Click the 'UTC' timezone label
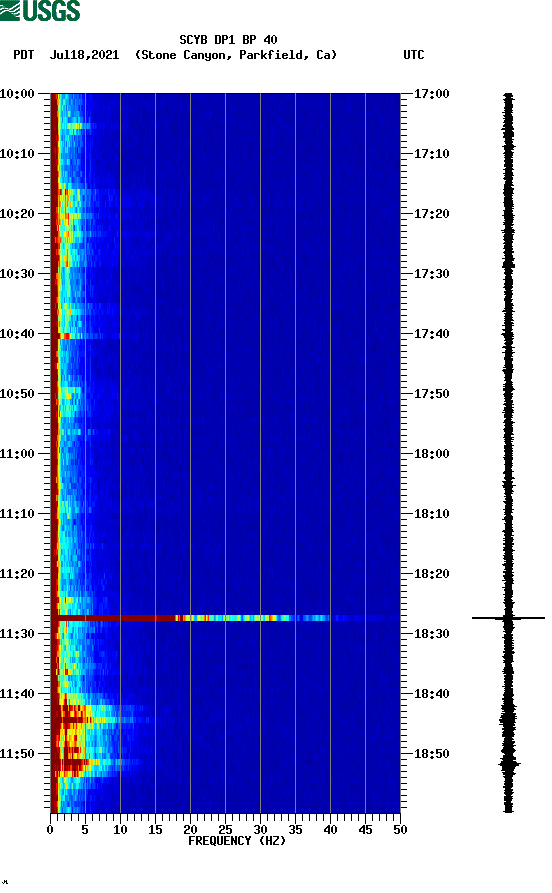Viewport: 552px width, 893px height. (414, 55)
